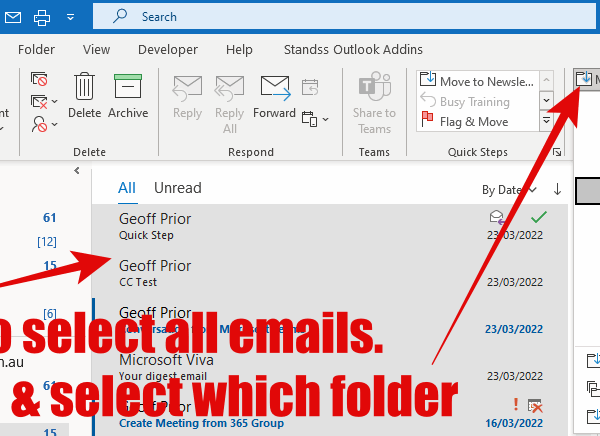600x436 pixels.
Task: Reverse sort order with the down arrow
Action: [x=558, y=189]
